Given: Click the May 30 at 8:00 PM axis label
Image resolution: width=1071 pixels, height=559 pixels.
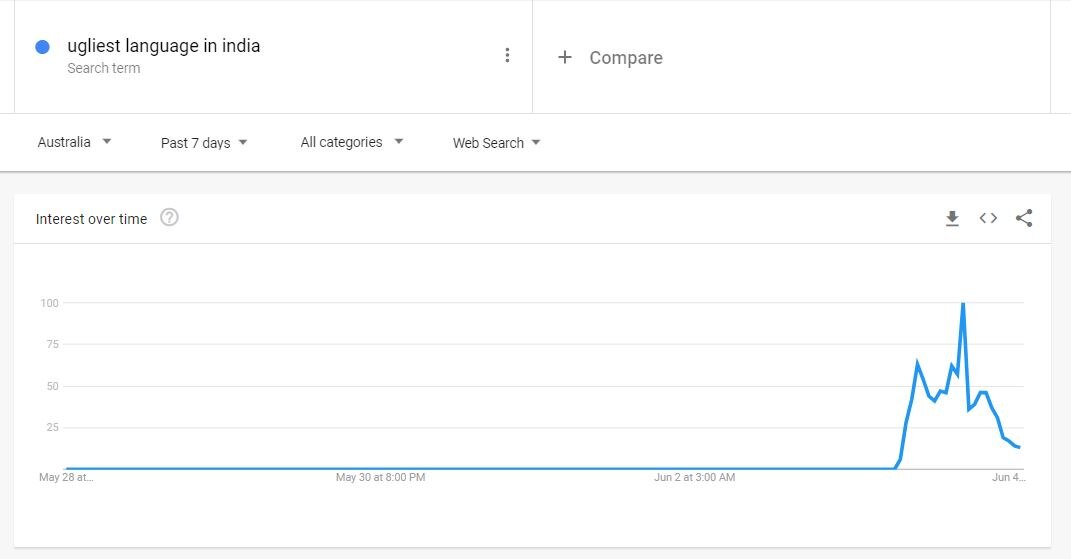Looking at the screenshot, I should pos(380,477).
